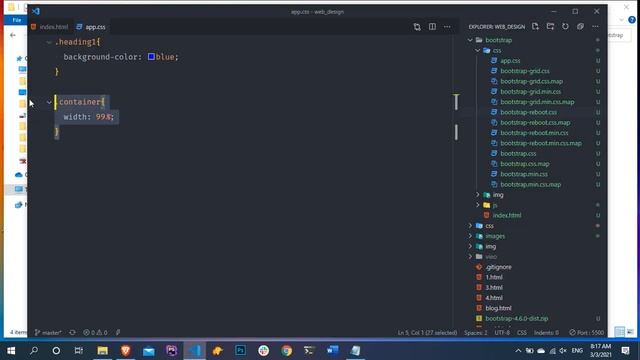640x360 pixels.
Task: Open app.css in the Explorer tree
Action: click(x=510, y=61)
